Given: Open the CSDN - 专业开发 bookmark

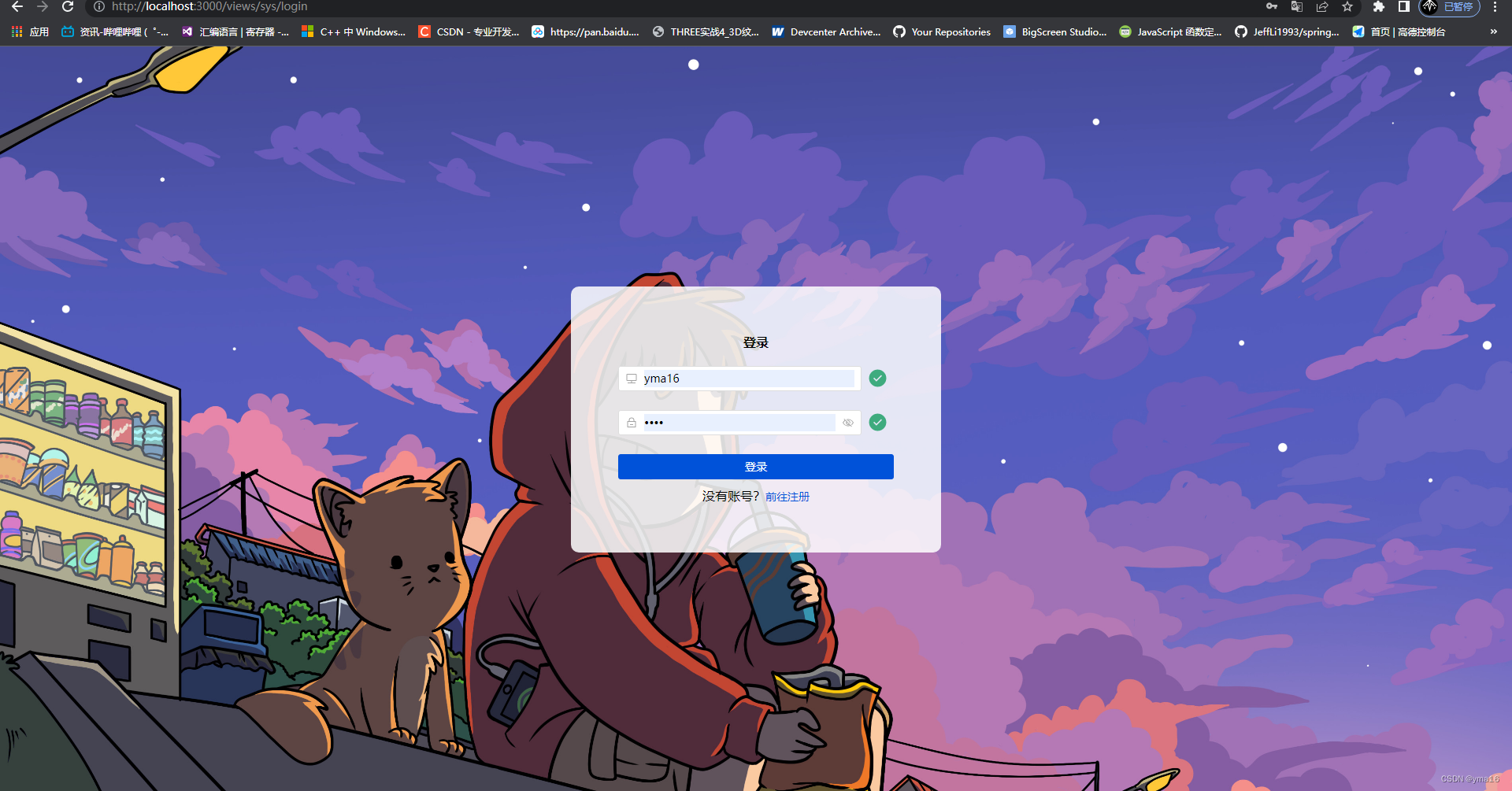Looking at the screenshot, I should pyautogui.click(x=469, y=31).
